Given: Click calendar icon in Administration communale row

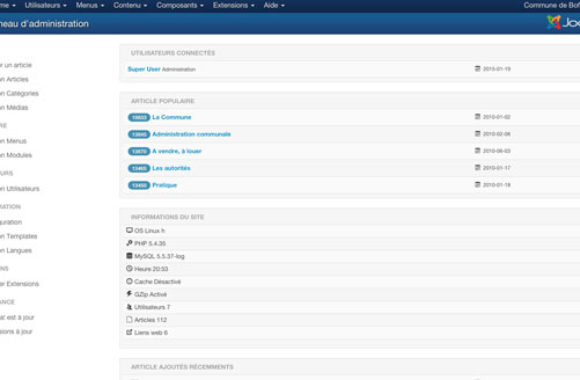Looking at the screenshot, I should click(x=477, y=134).
